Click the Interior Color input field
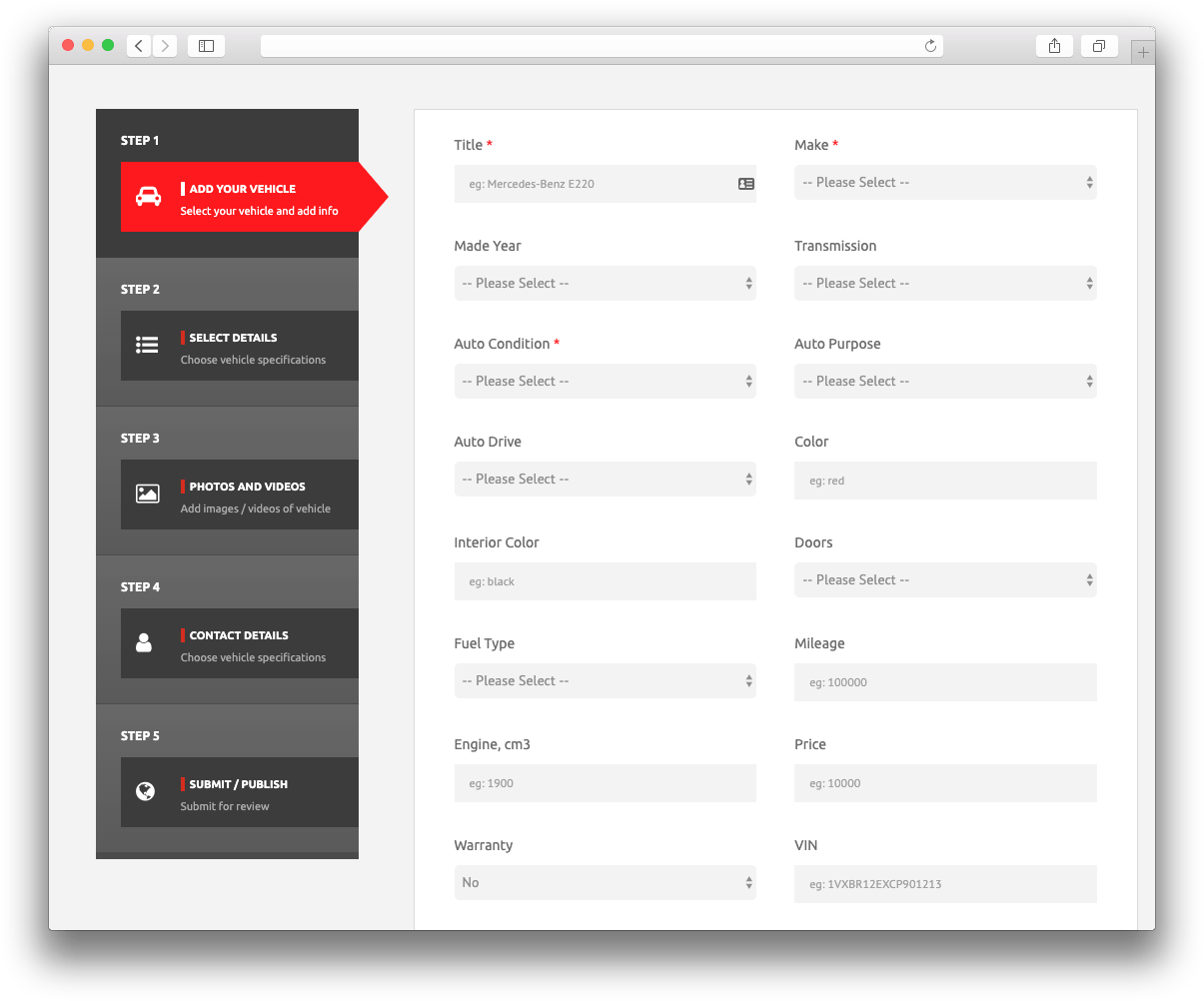The height and width of the screenshot is (1001, 1204). point(604,581)
